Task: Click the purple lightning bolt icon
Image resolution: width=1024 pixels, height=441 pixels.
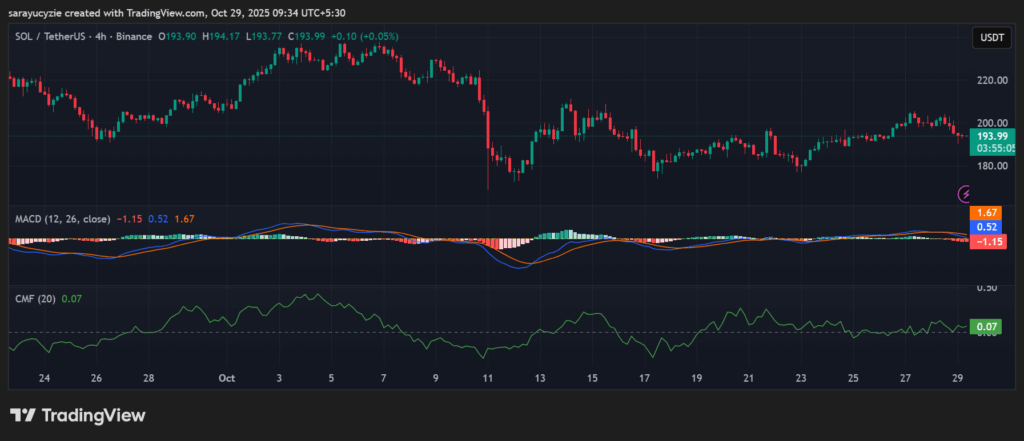Action: 966,194
